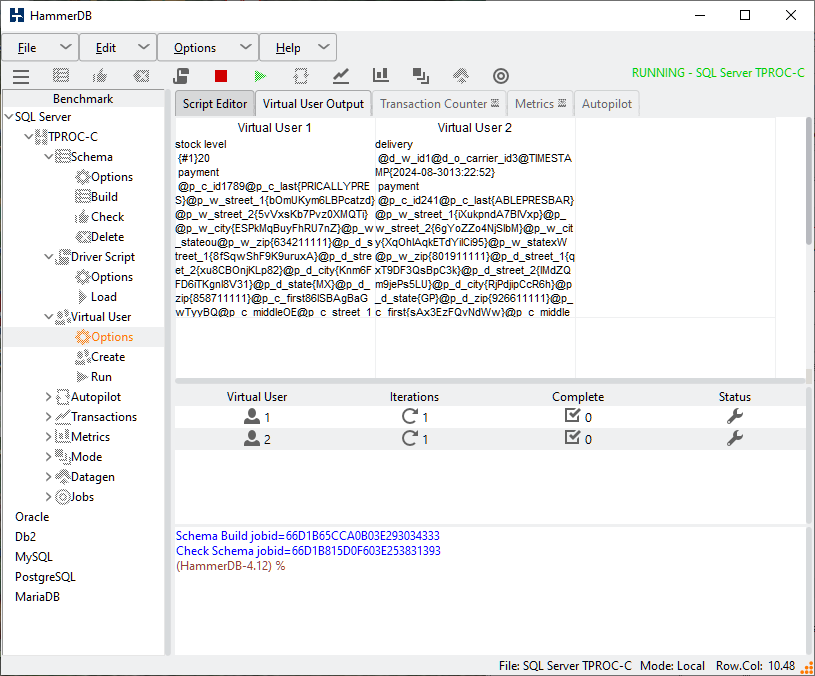Screen dimensions: 815x676
Task: Click the Iterations column header
Action: point(414,397)
